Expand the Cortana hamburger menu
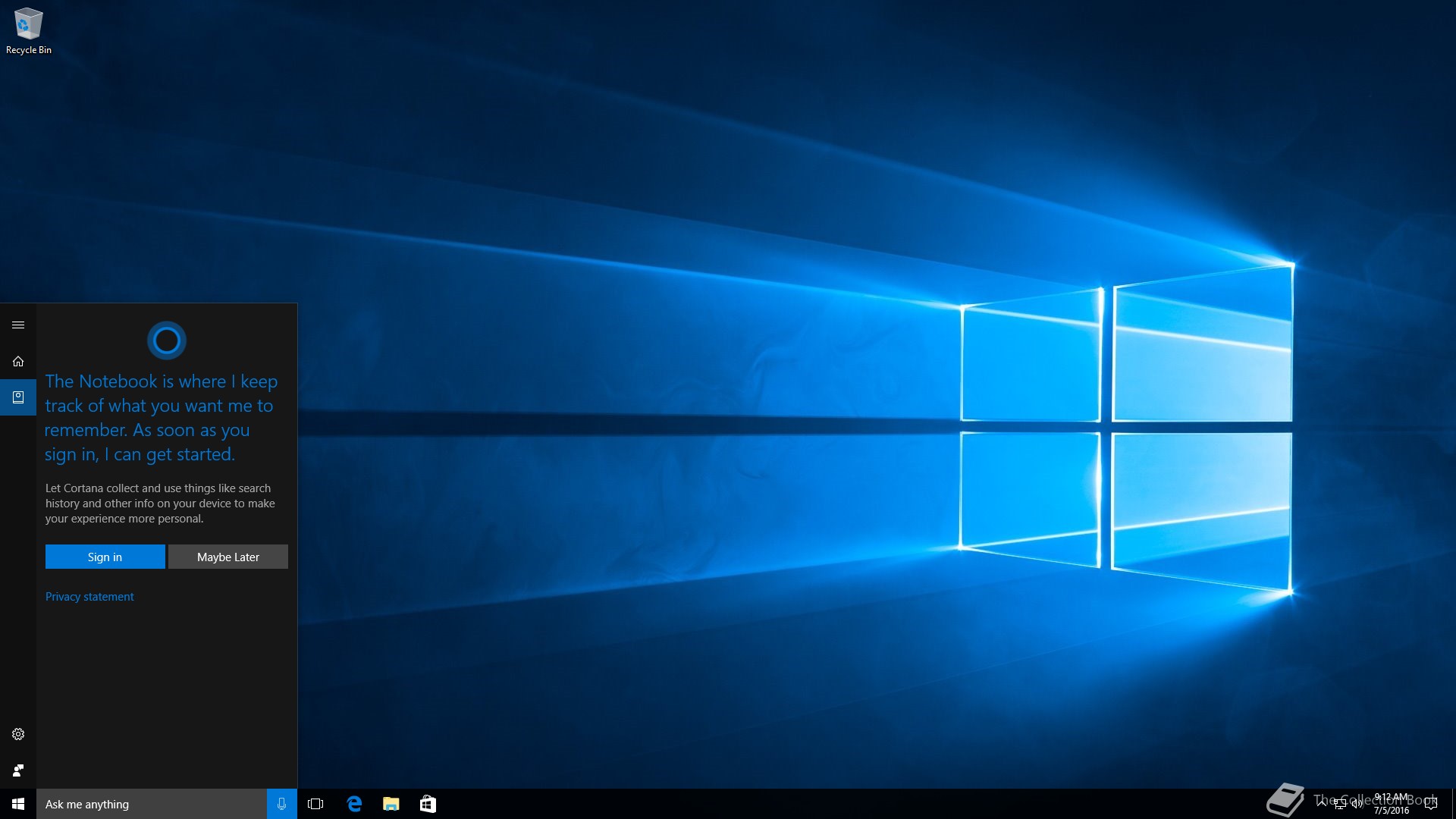 click(x=18, y=325)
